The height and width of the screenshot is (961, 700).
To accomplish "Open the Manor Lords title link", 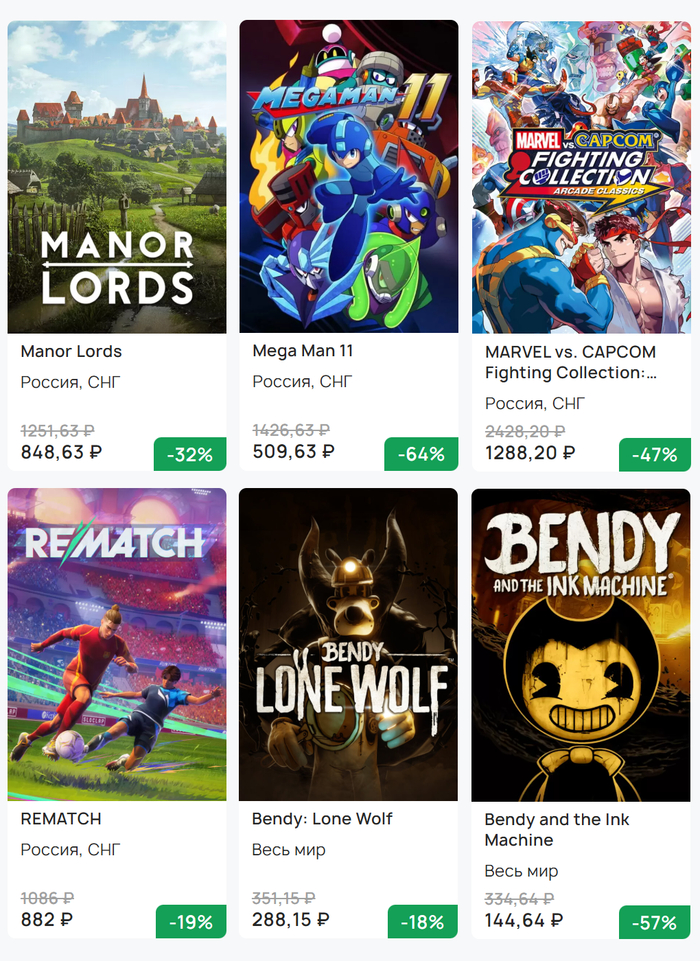I will (x=71, y=351).
